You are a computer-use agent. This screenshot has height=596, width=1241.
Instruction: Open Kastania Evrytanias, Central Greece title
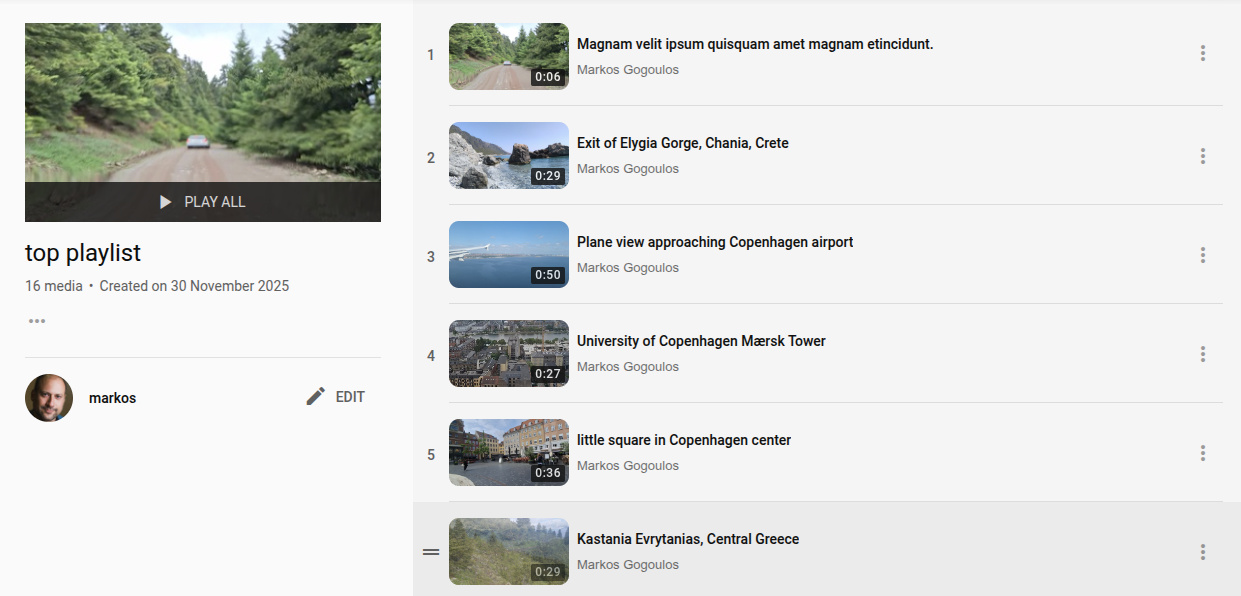[x=687, y=539]
